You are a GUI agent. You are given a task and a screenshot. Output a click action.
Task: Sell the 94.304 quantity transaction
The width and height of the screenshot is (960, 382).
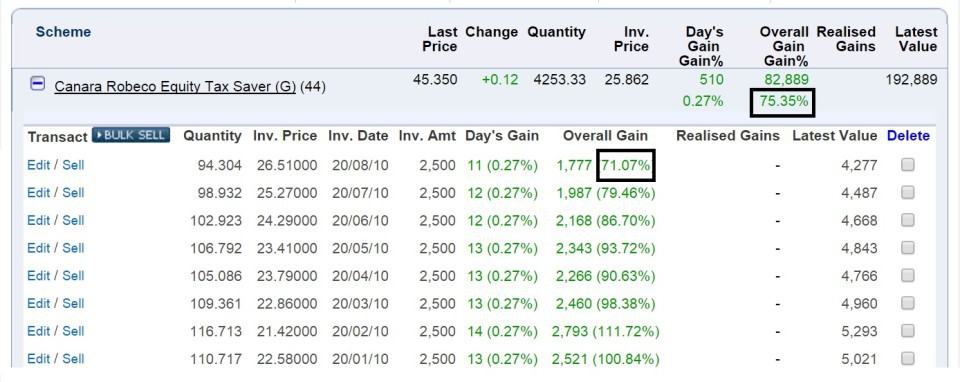(73, 165)
